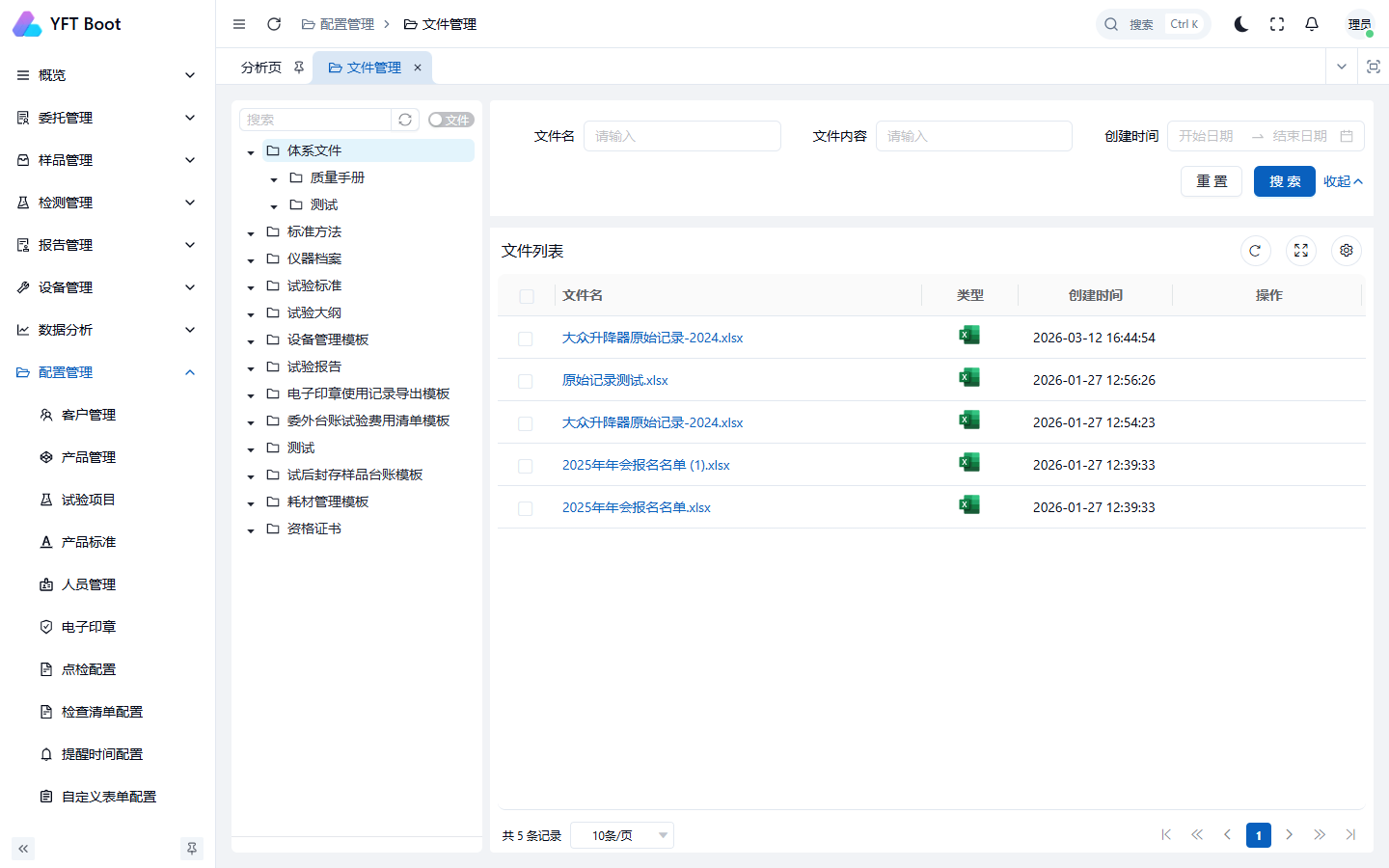The width and height of the screenshot is (1389, 868).
Task: Open the date picker calendar icon
Action: pyautogui.click(x=1347, y=136)
